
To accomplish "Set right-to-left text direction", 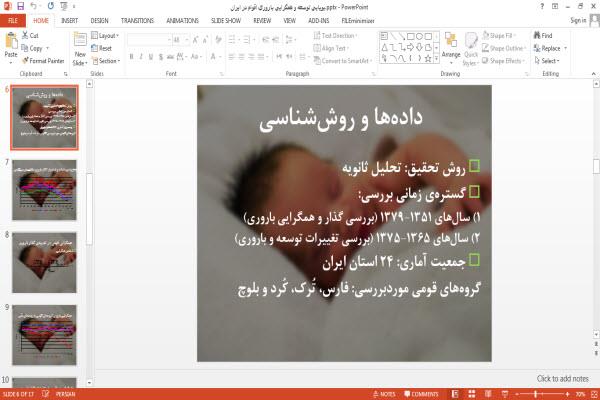I will (x=289, y=57).
